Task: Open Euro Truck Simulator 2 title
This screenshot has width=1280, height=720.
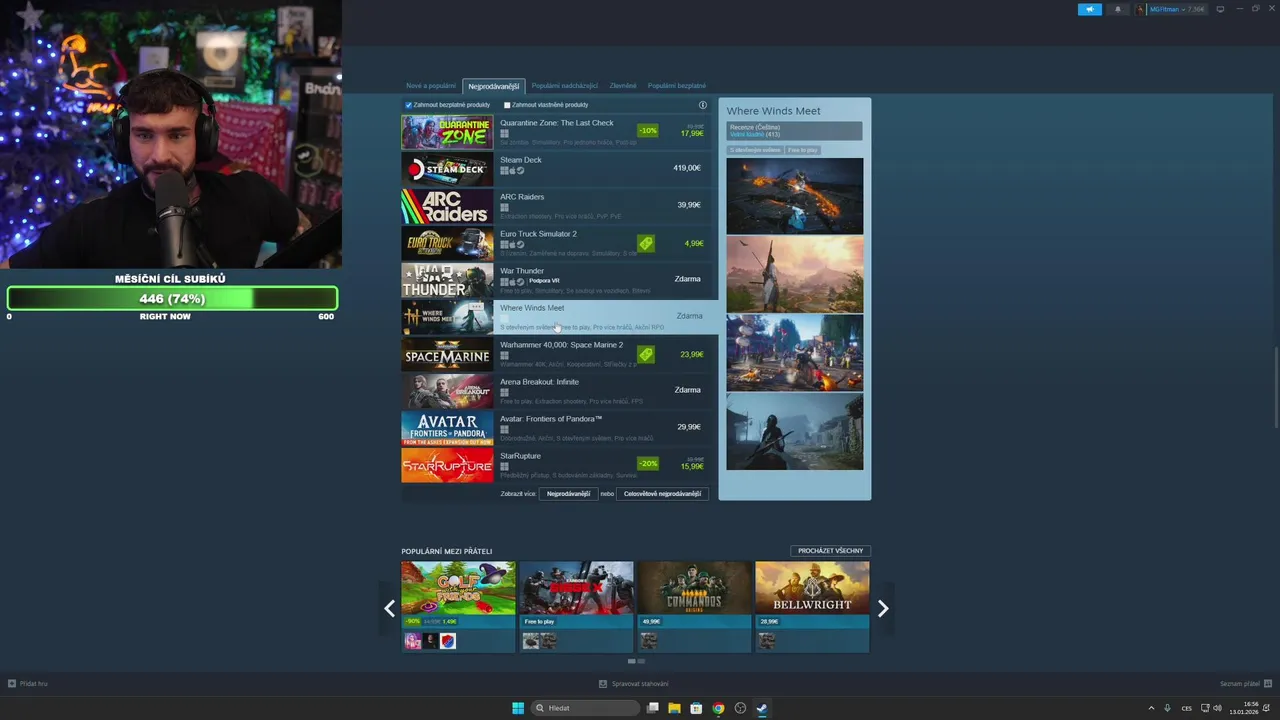Action: pos(538,234)
